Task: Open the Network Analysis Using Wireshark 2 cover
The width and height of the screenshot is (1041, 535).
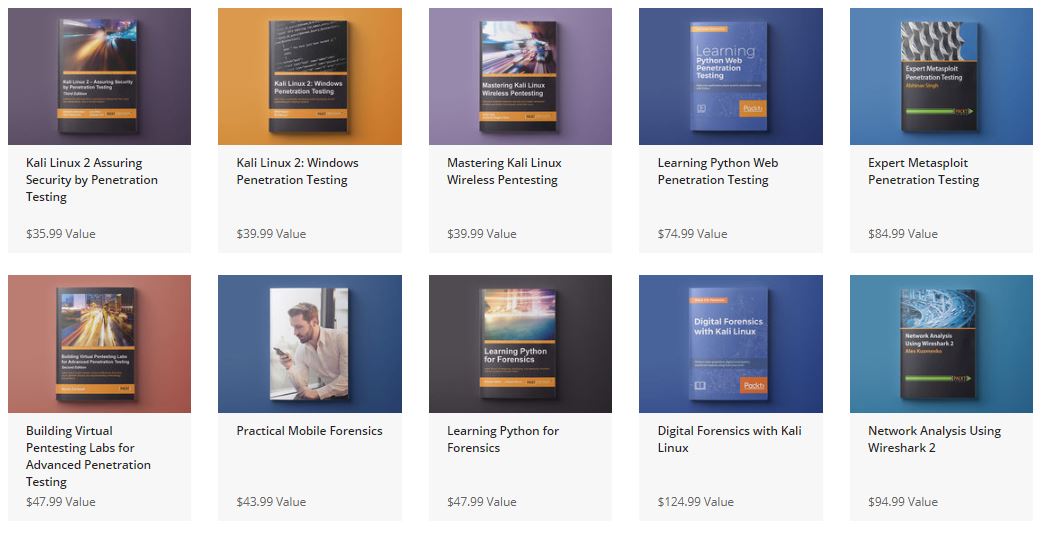Action: coord(941,344)
